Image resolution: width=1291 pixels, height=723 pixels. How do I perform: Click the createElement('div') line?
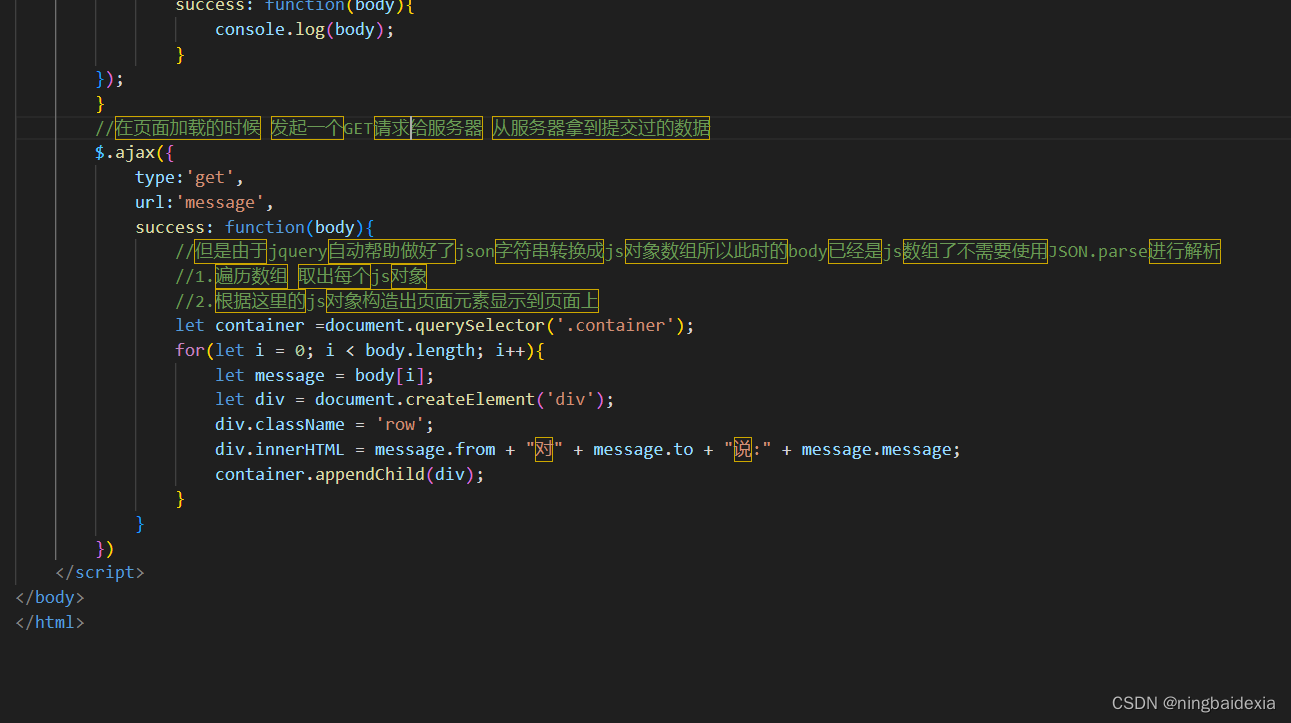(415, 400)
